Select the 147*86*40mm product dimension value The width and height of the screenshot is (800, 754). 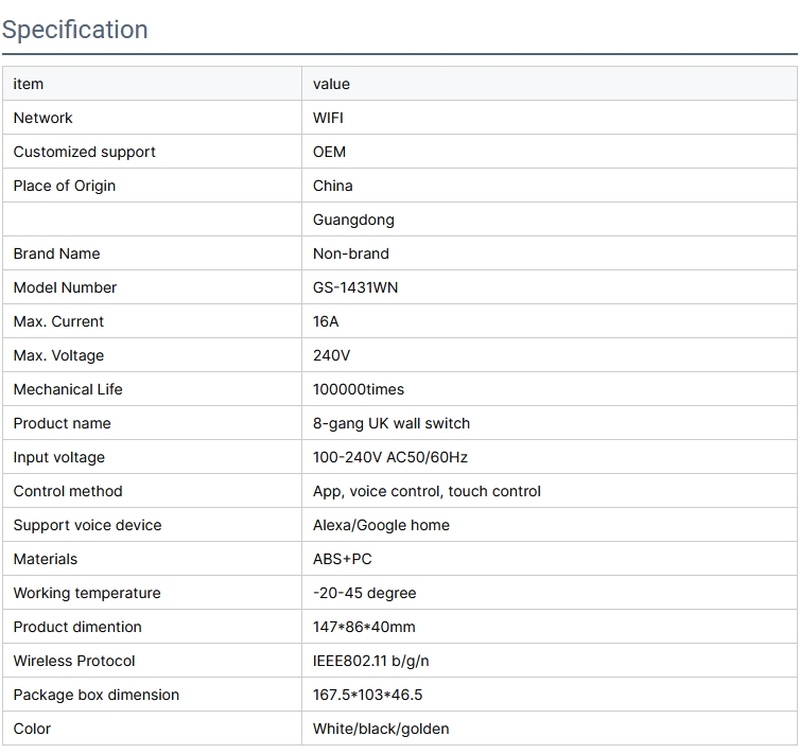[364, 628]
